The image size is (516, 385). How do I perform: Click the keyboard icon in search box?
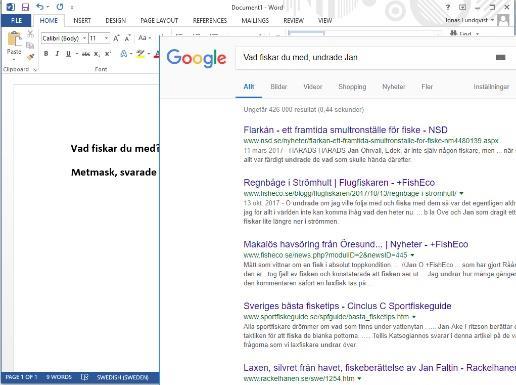pos(501,57)
